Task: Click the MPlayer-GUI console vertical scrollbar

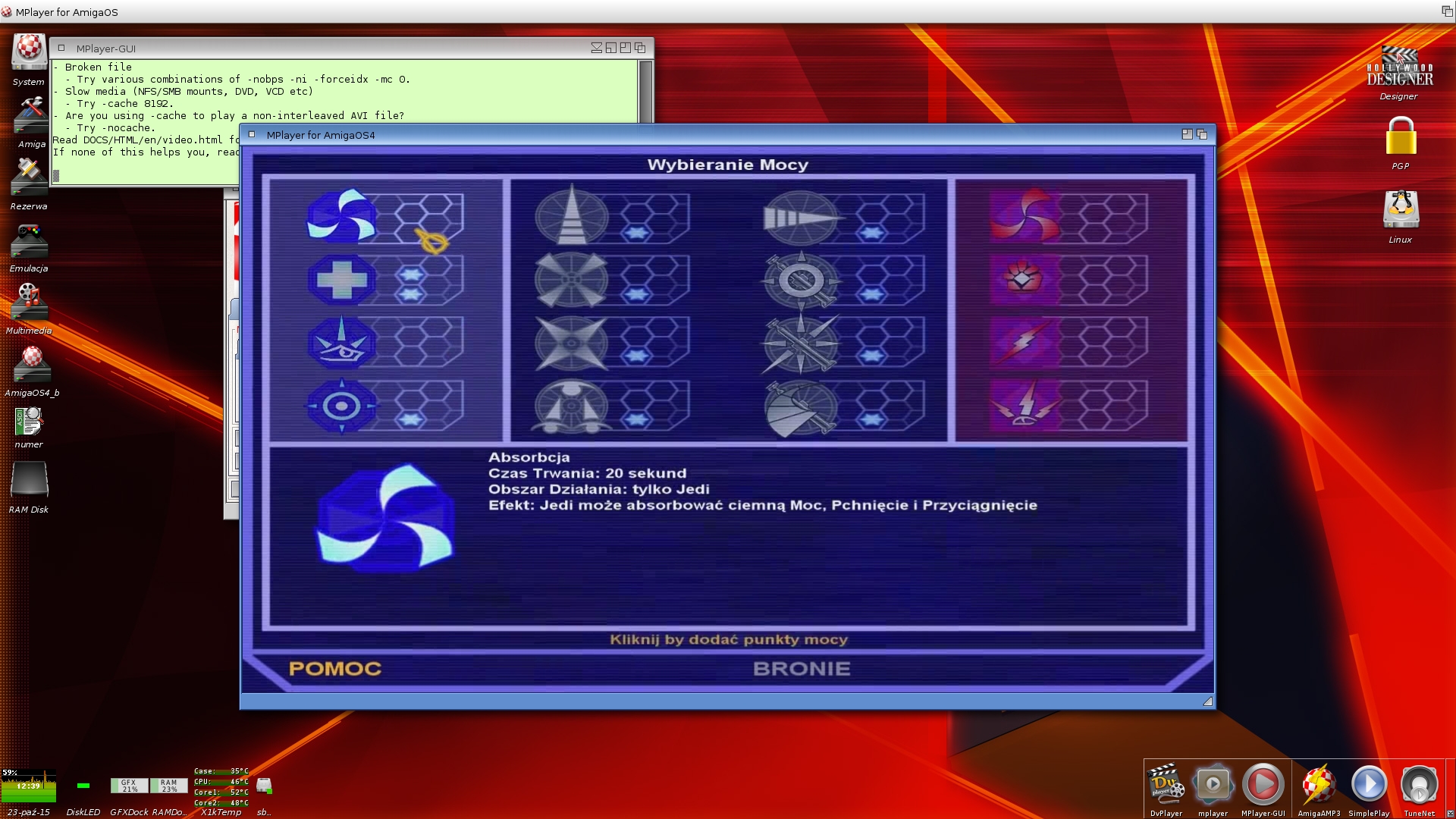Action: coord(646,91)
